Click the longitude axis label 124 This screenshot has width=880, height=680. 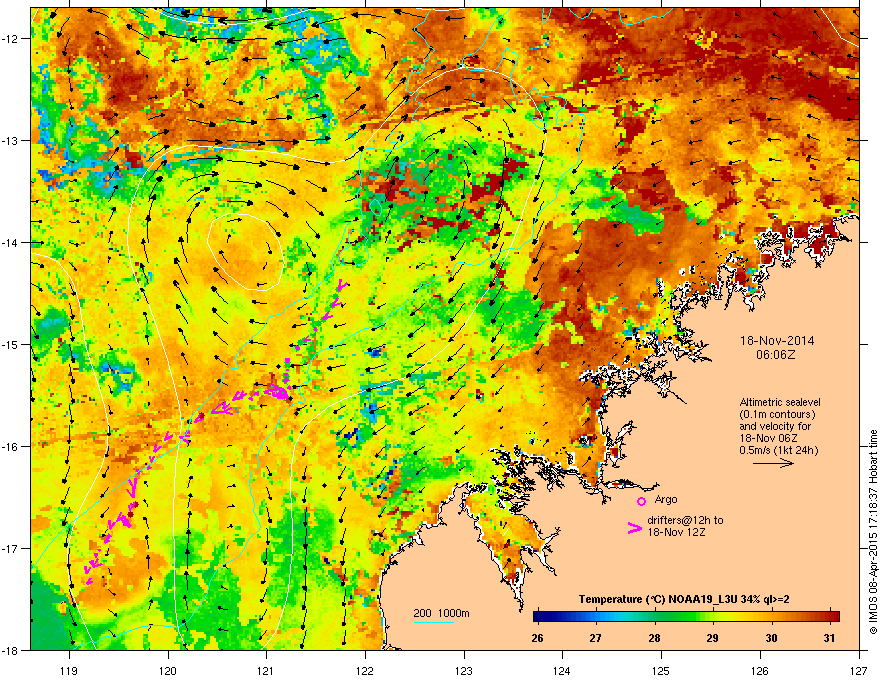tap(562, 670)
